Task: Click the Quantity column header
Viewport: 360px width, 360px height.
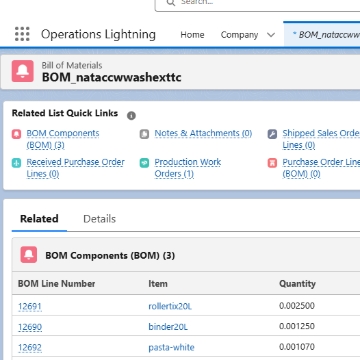Action: click(297, 284)
